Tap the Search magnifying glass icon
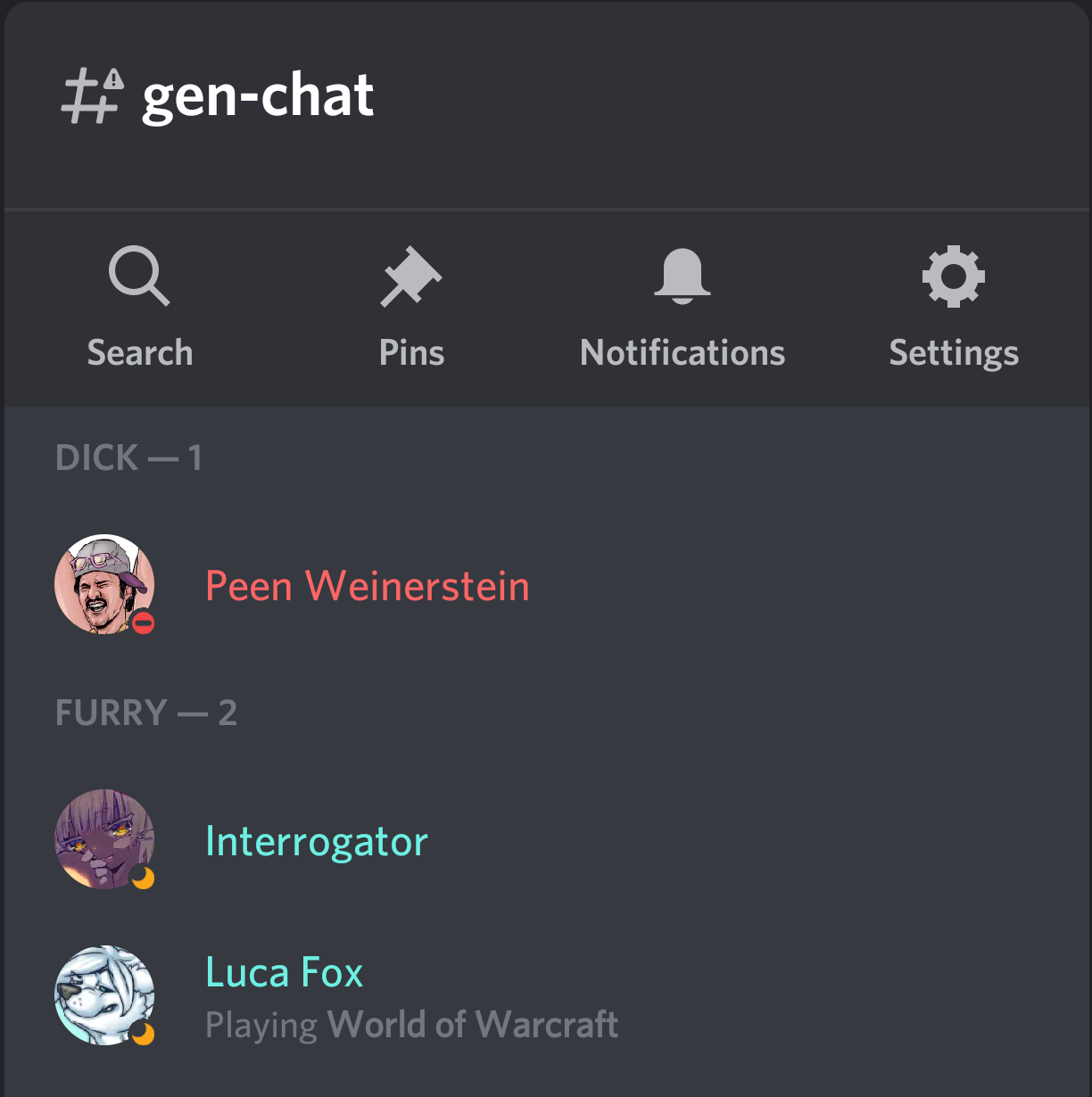Image resolution: width=1092 pixels, height=1097 pixels. point(139,276)
